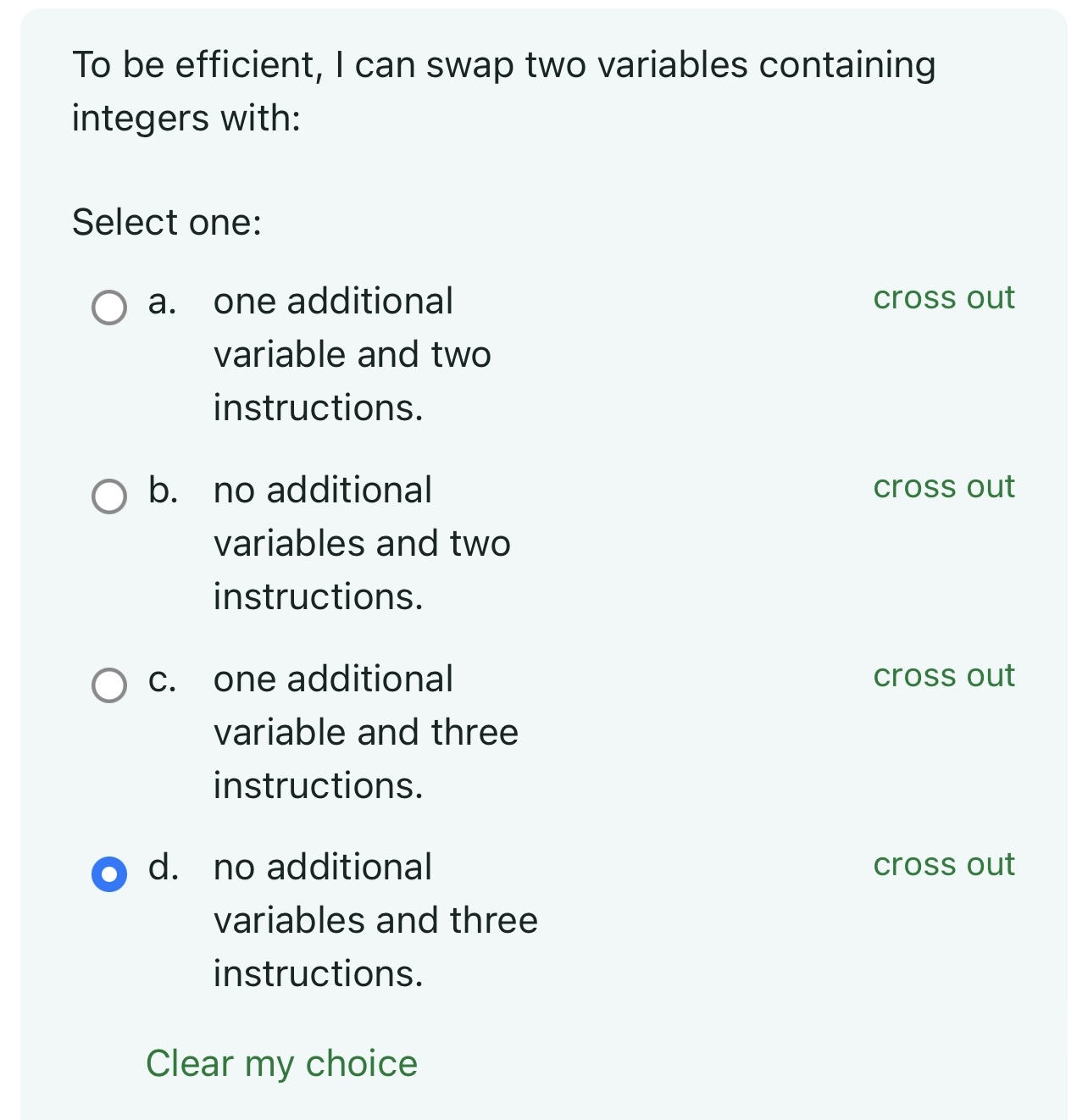Click cross out next to option c
Image resolution: width=1088 pixels, height=1120 pixels.
pyautogui.click(x=943, y=676)
